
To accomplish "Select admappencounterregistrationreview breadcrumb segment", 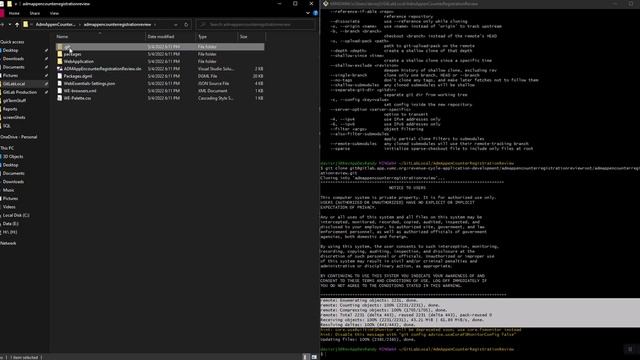I will [x=117, y=24].
